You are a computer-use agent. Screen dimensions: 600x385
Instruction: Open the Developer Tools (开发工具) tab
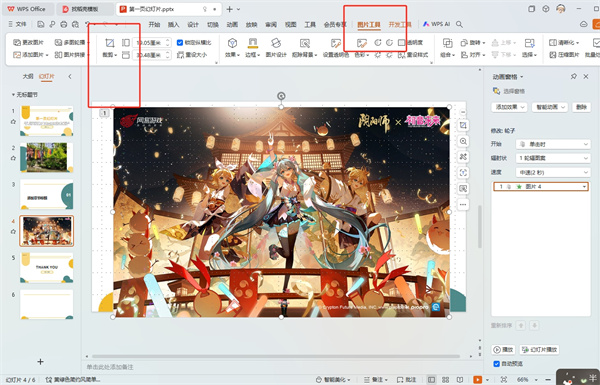point(400,24)
